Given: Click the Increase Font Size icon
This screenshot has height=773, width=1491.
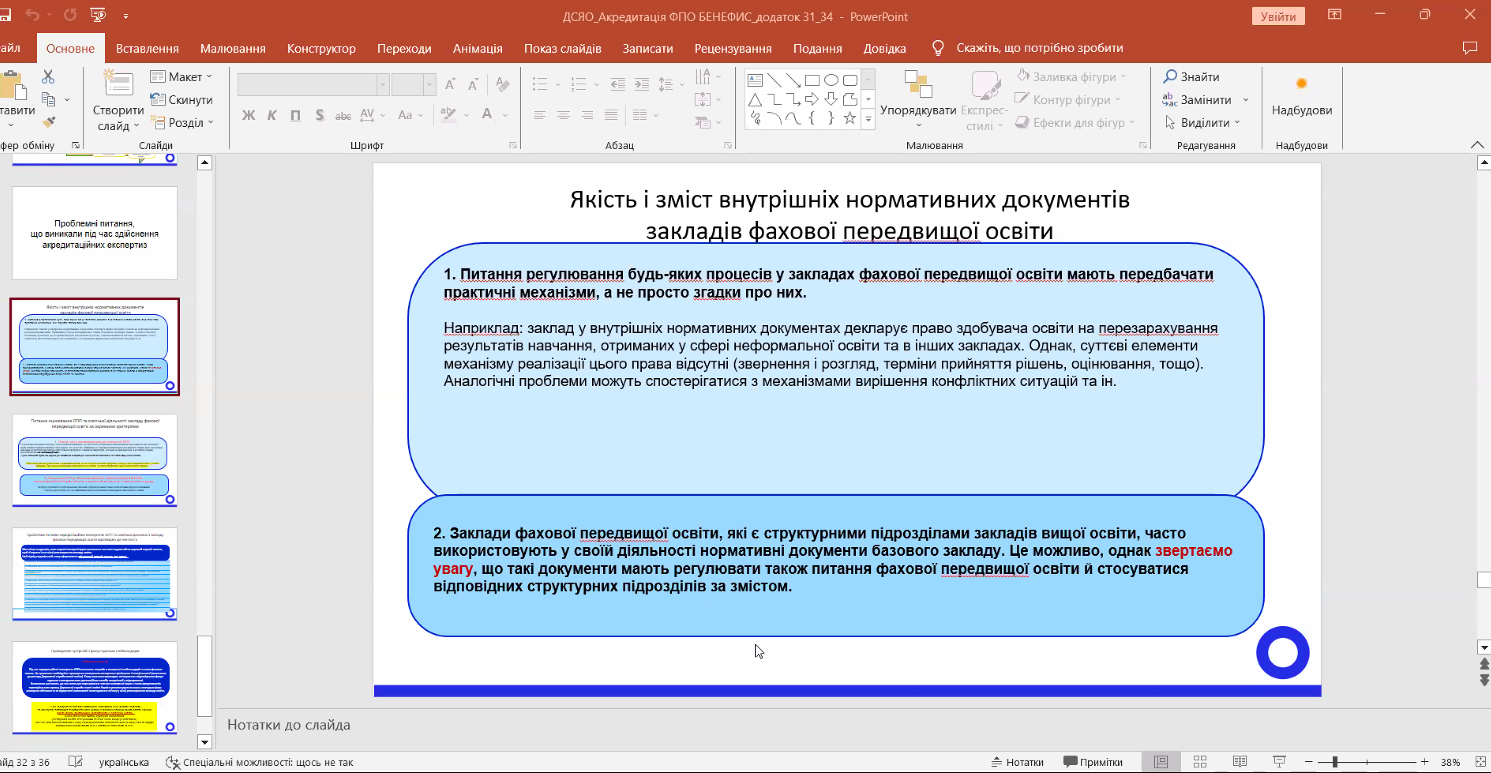Looking at the screenshot, I should click(x=448, y=85).
